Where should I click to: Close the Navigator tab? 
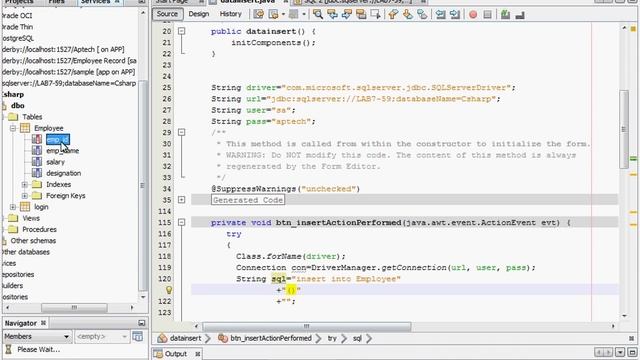point(43,322)
